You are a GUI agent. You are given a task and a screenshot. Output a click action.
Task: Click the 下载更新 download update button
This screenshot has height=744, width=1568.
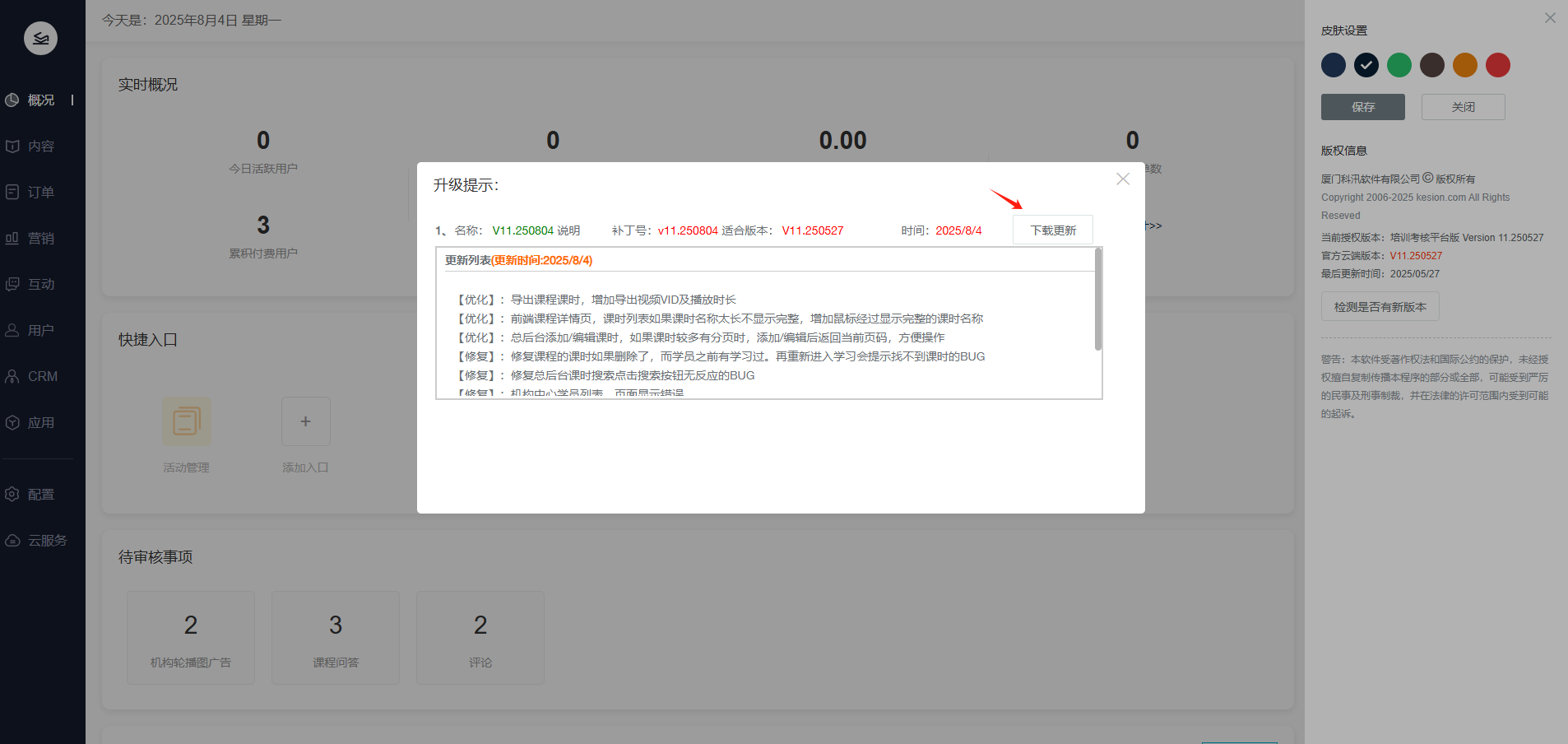coord(1052,230)
